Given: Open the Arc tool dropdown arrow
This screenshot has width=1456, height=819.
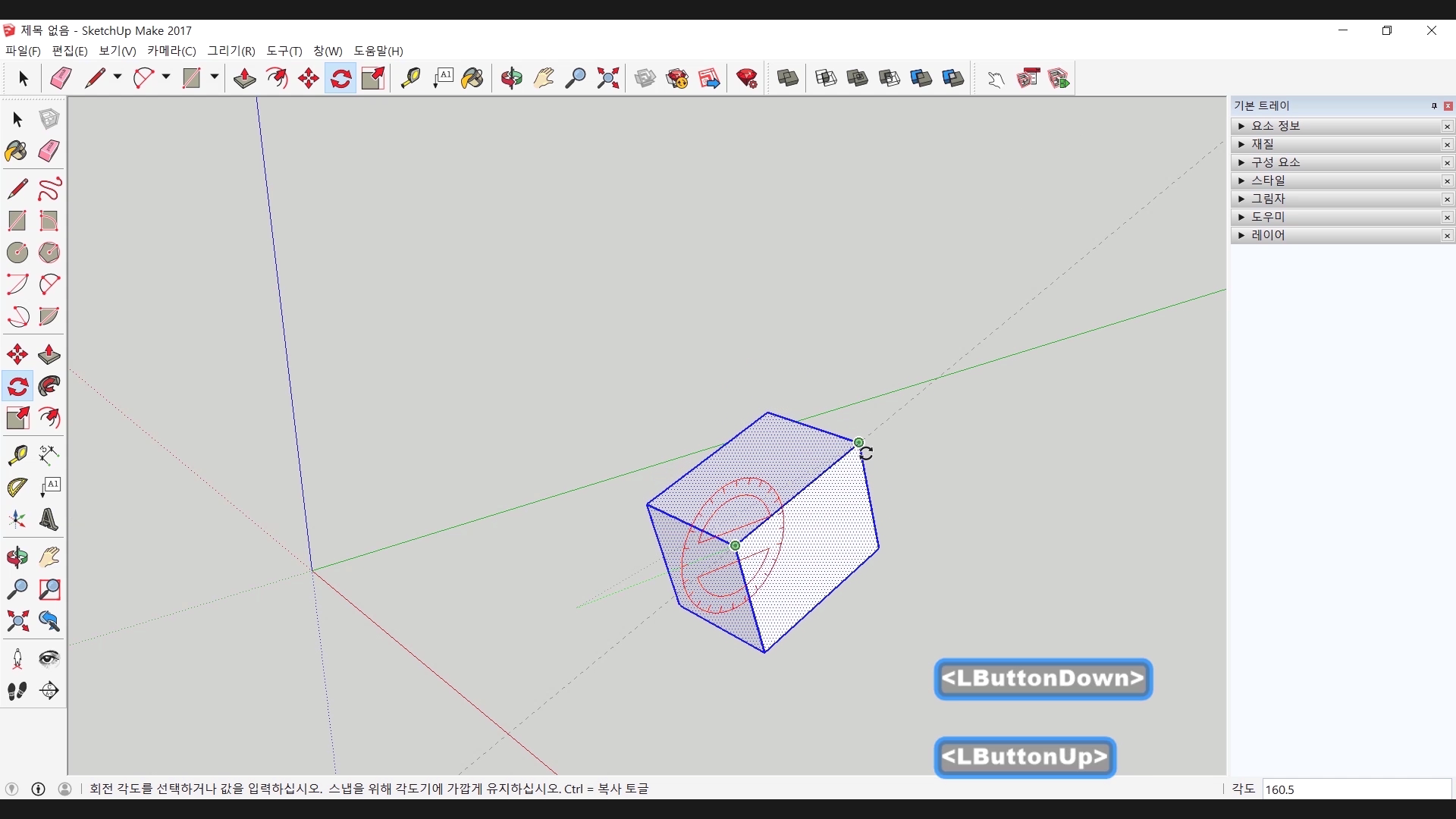Looking at the screenshot, I should pos(166,77).
